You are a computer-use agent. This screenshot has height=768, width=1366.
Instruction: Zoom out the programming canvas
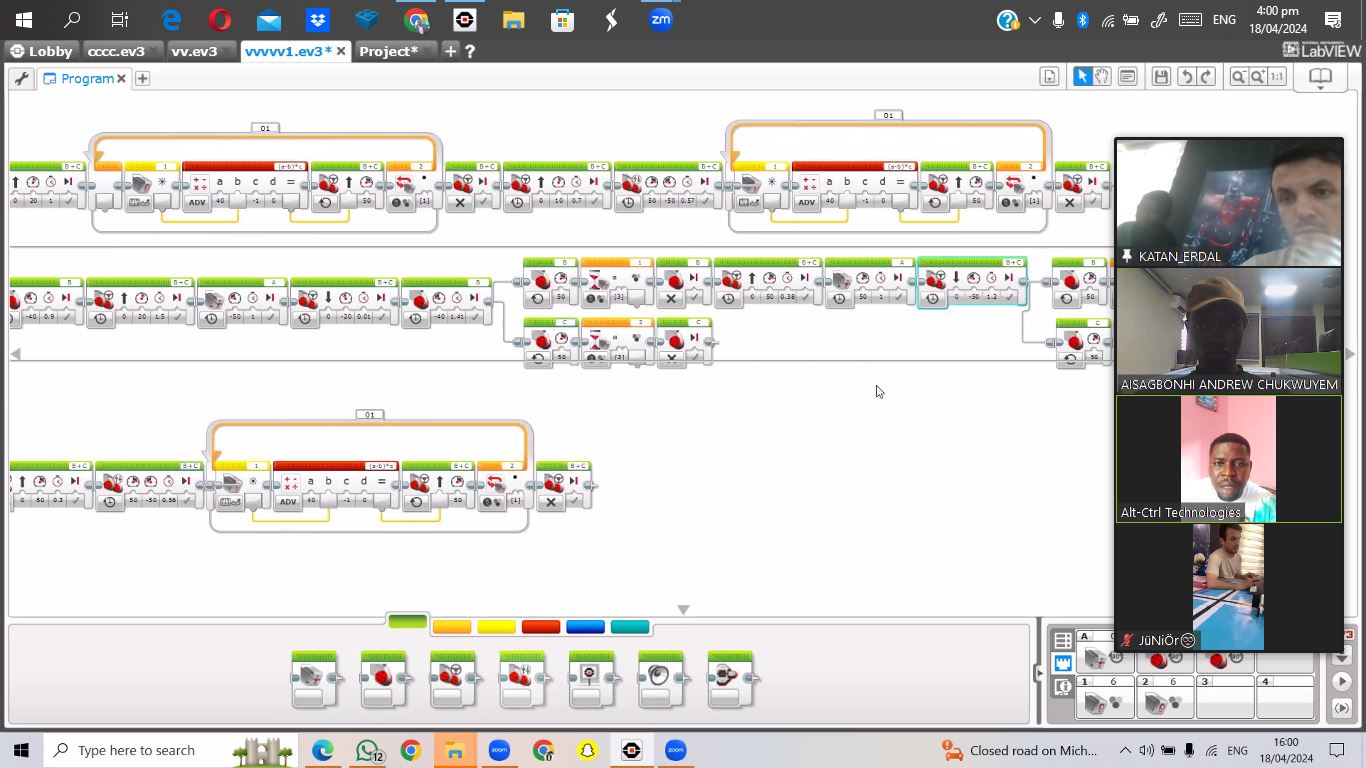coord(1238,77)
